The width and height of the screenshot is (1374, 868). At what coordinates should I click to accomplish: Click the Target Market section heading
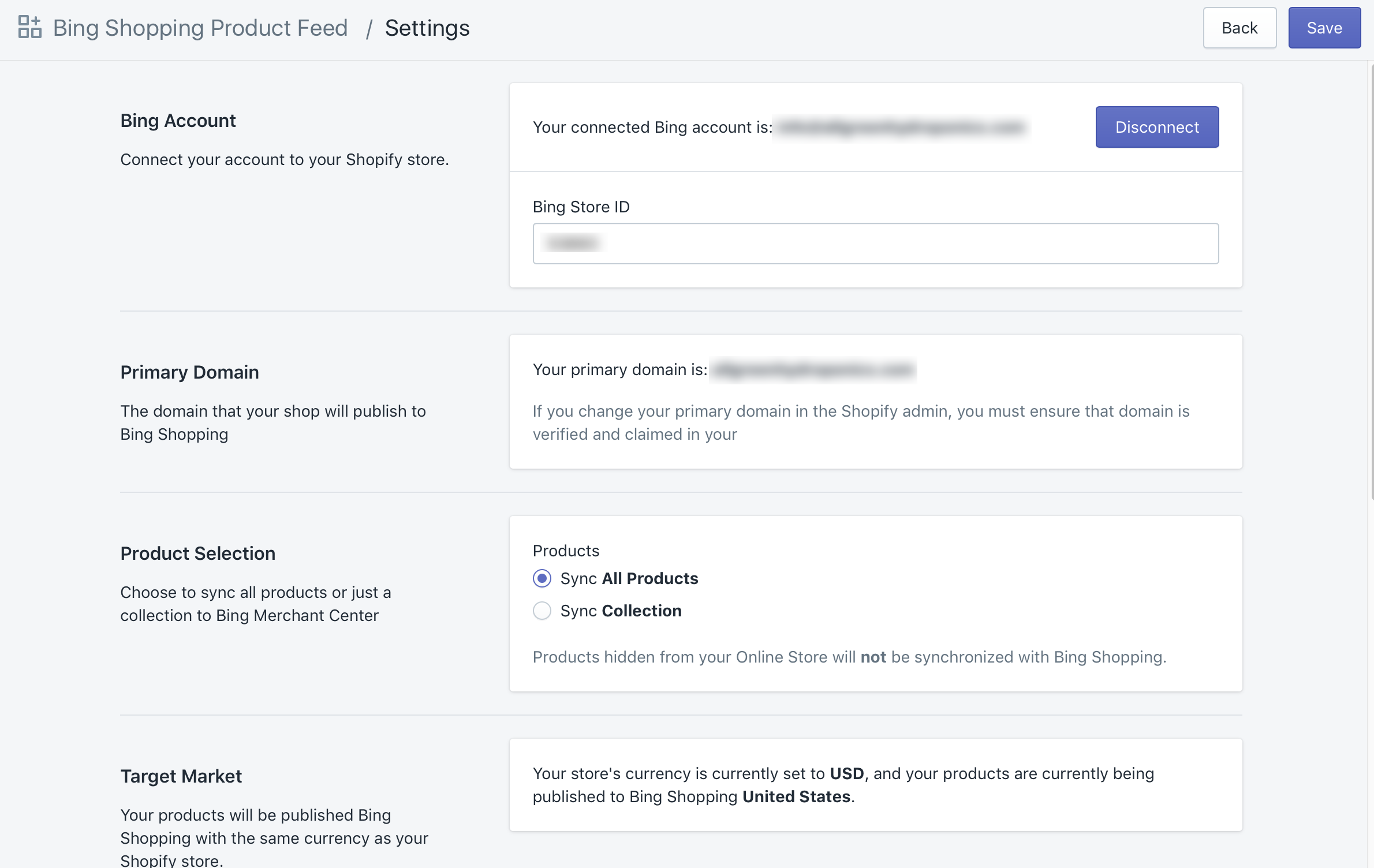[x=181, y=776]
